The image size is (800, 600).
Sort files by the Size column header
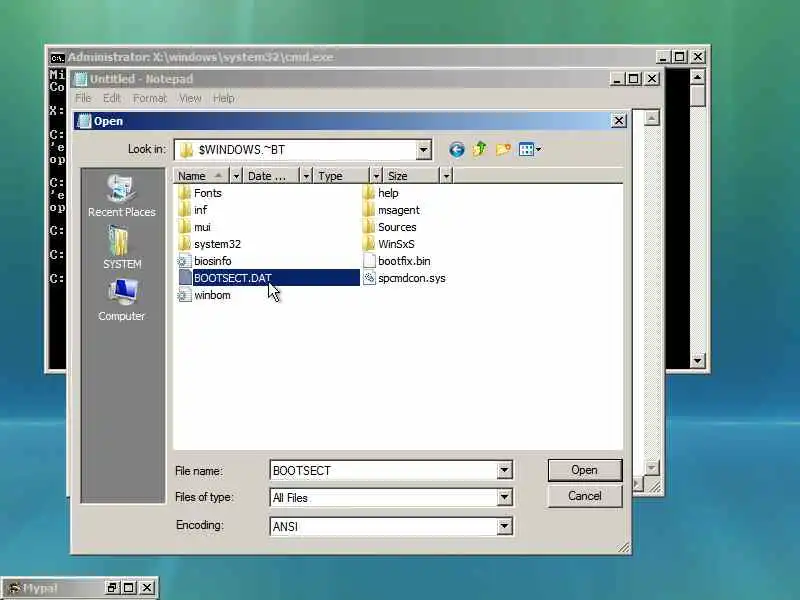click(412, 176)
